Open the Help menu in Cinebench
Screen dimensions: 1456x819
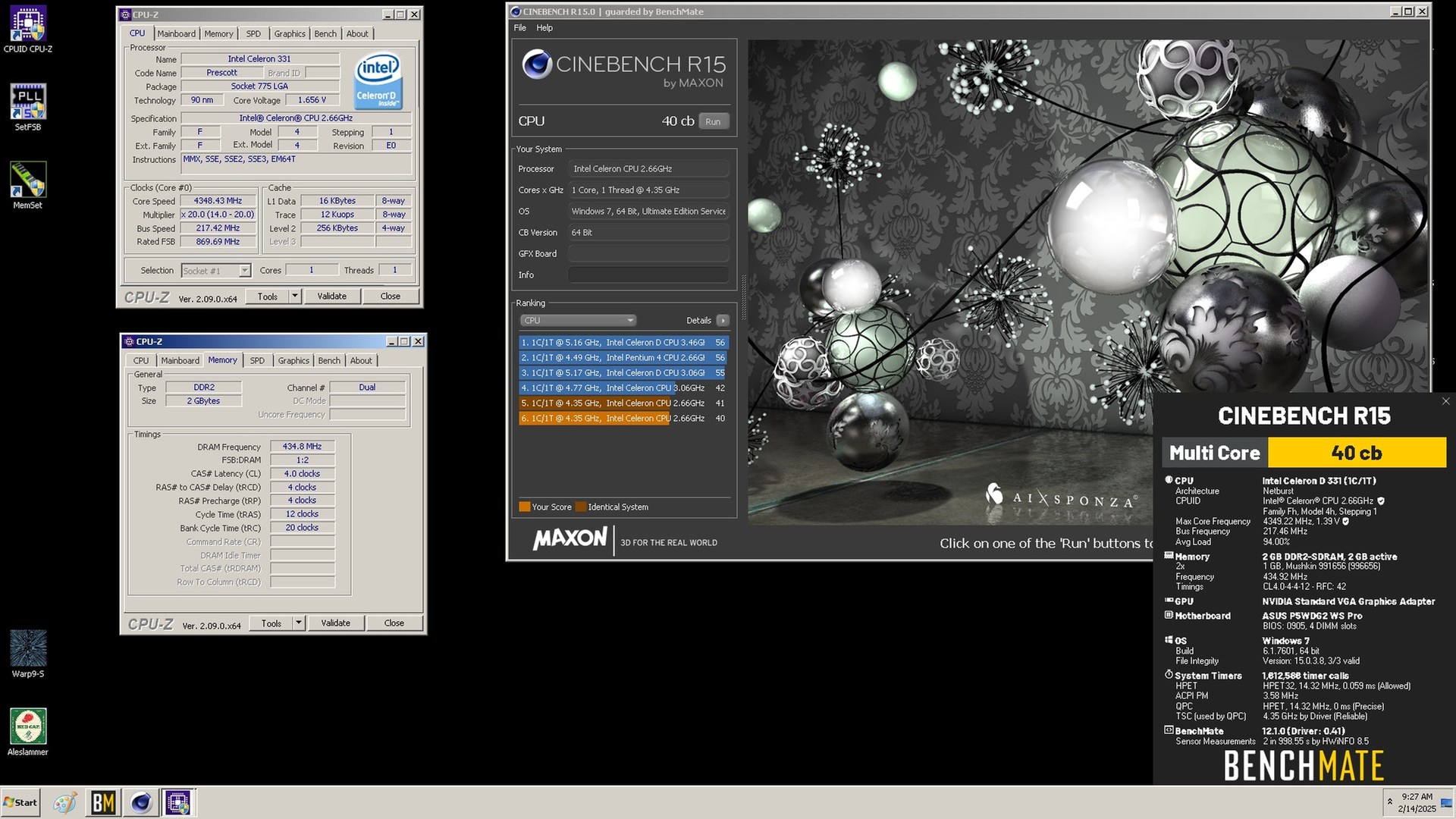[544, 28]
